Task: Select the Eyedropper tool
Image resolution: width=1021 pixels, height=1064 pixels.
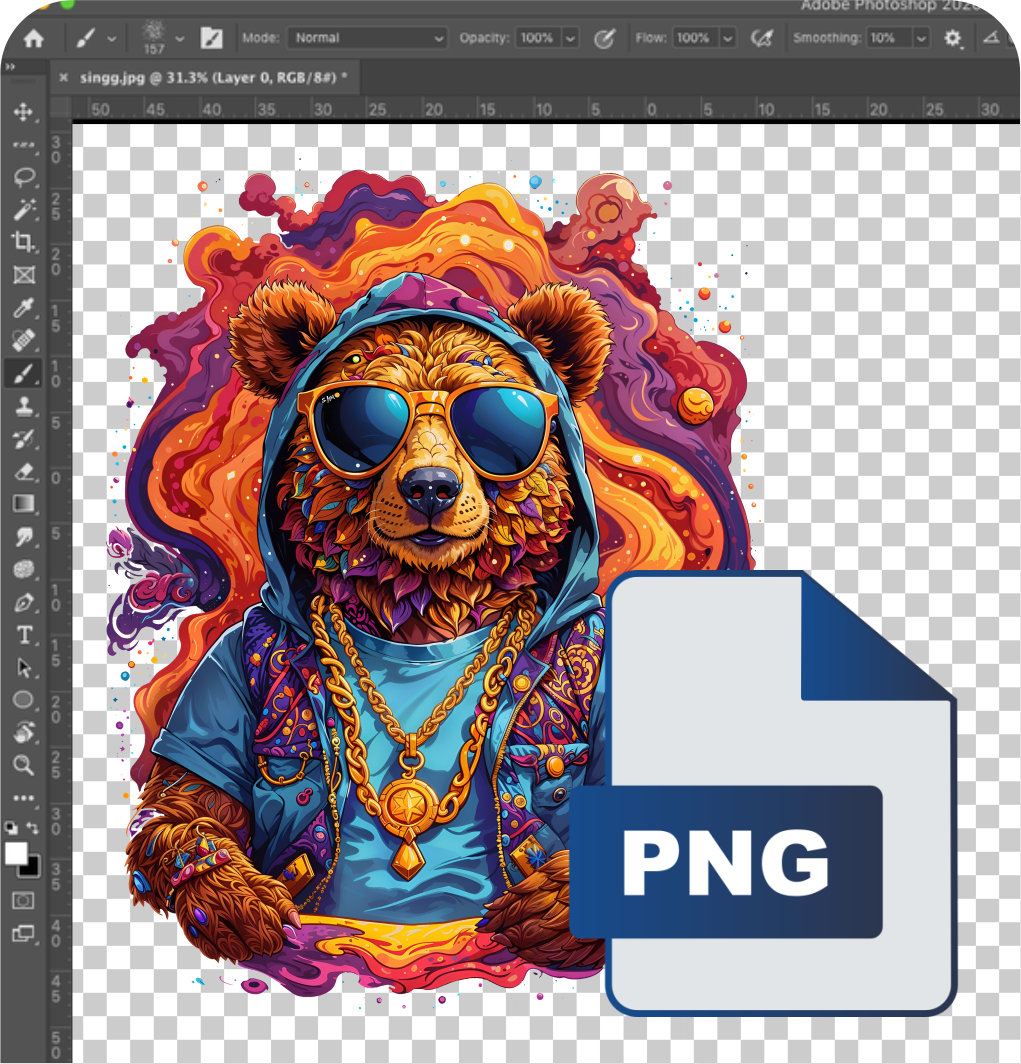Action: click(x=23, y=307)
